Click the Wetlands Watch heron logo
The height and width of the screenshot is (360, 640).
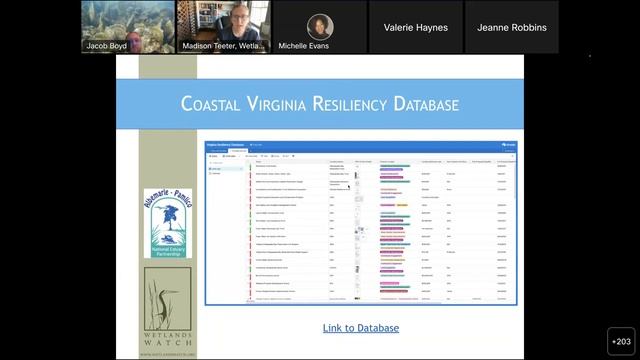[168, 307]
